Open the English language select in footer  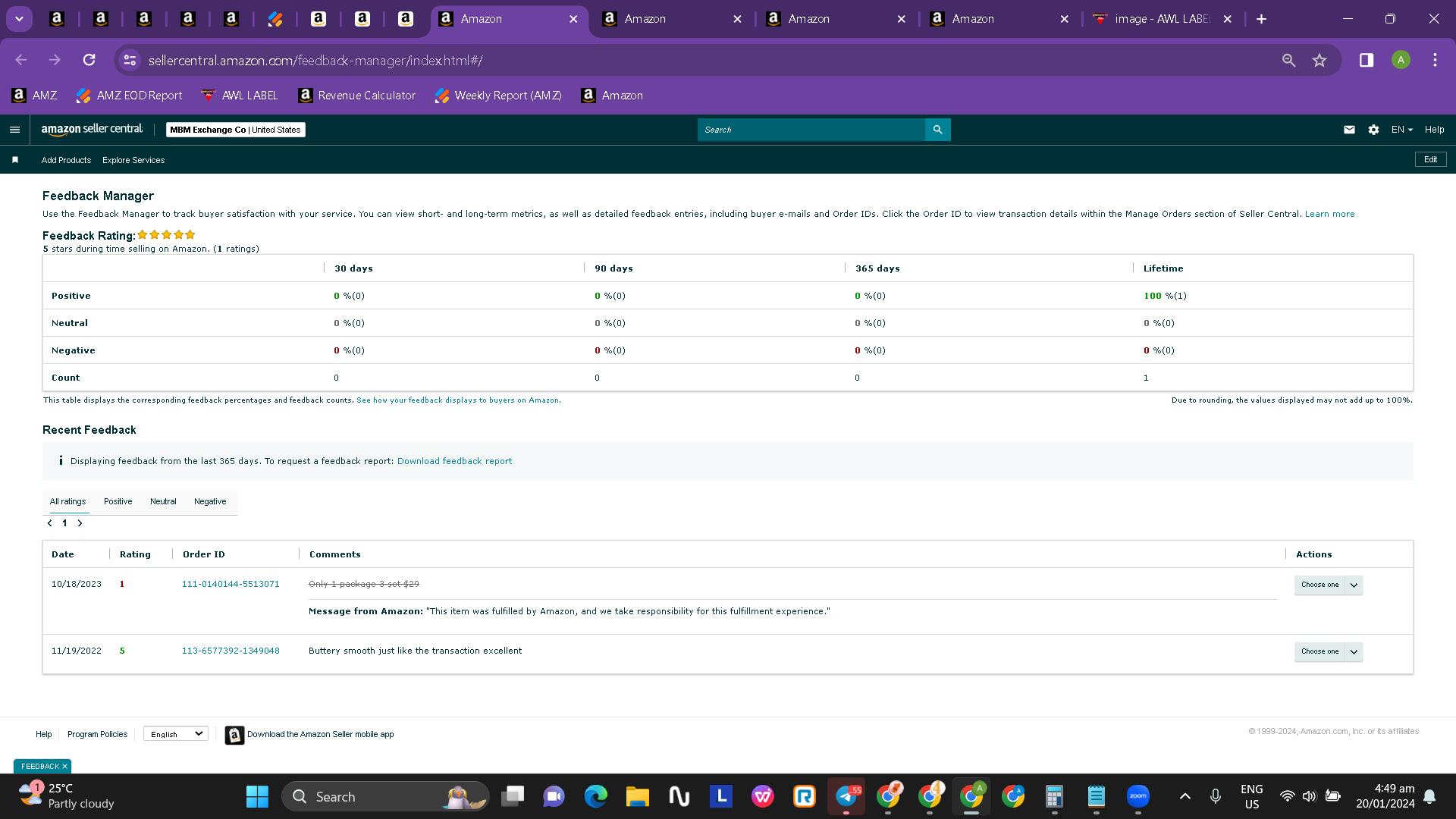(176, 734)
